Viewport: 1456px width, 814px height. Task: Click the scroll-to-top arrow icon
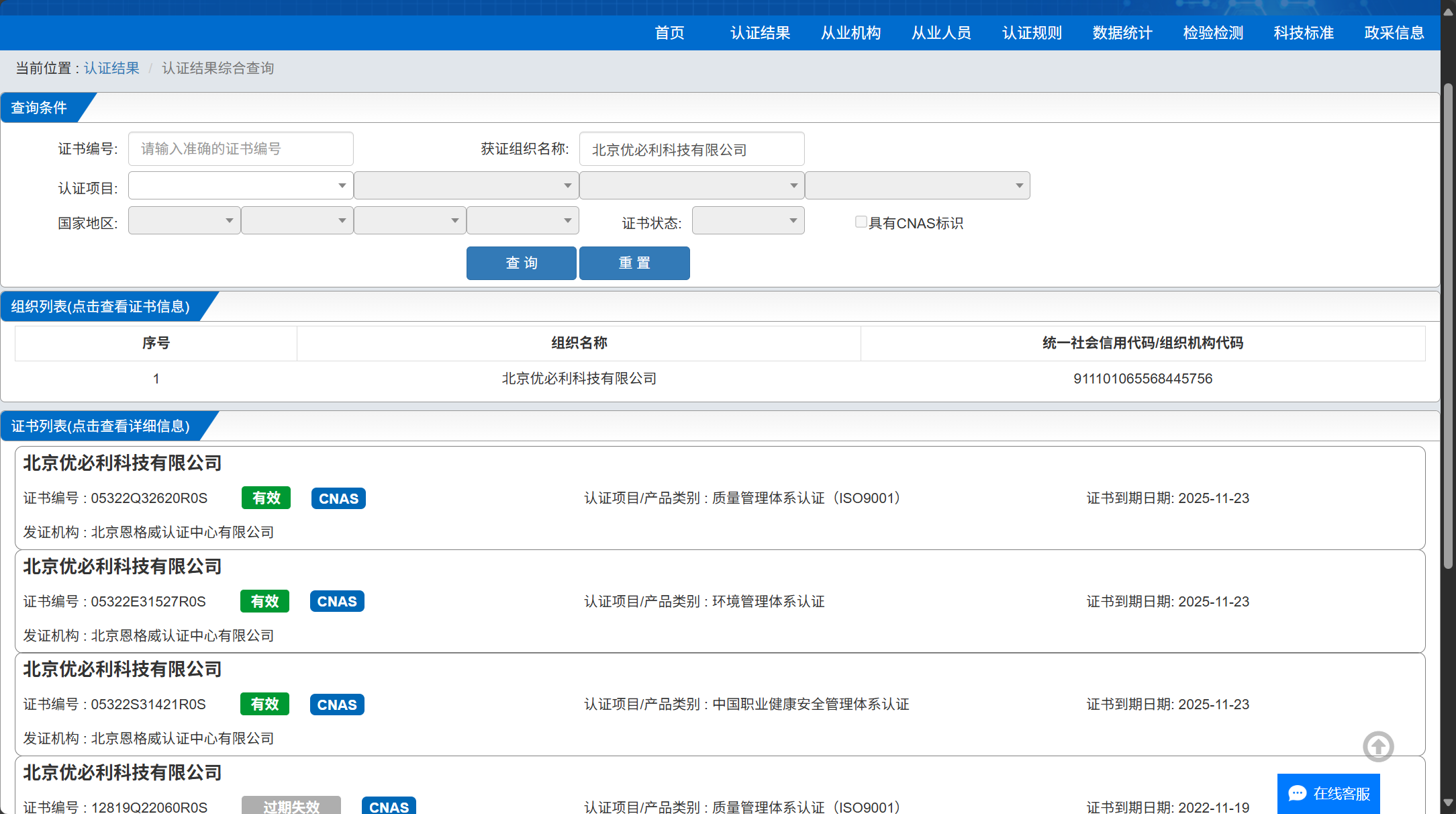[x=1377, y=746]
